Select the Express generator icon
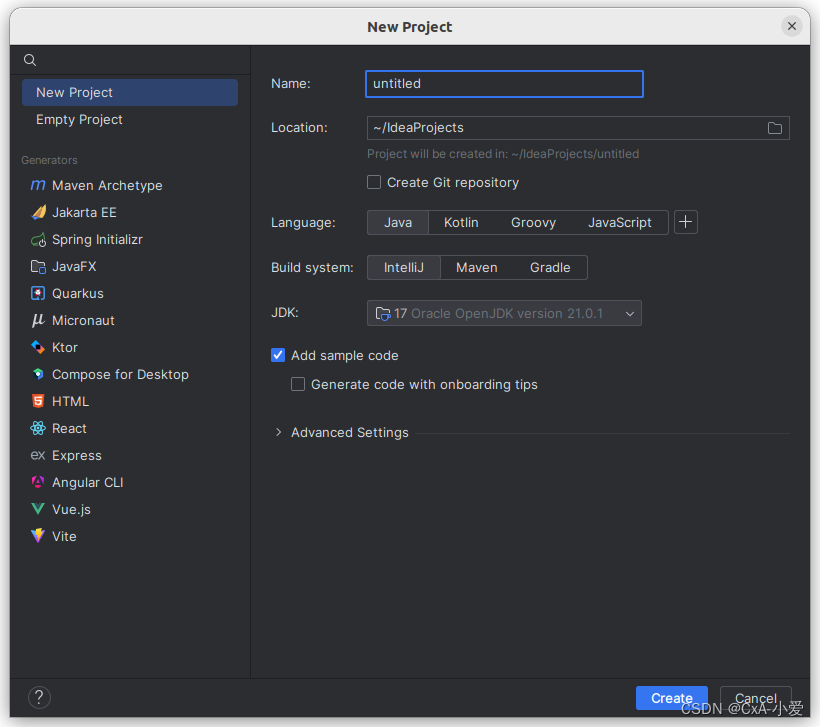Screen dimensions: 820x727 click(38, 456)
